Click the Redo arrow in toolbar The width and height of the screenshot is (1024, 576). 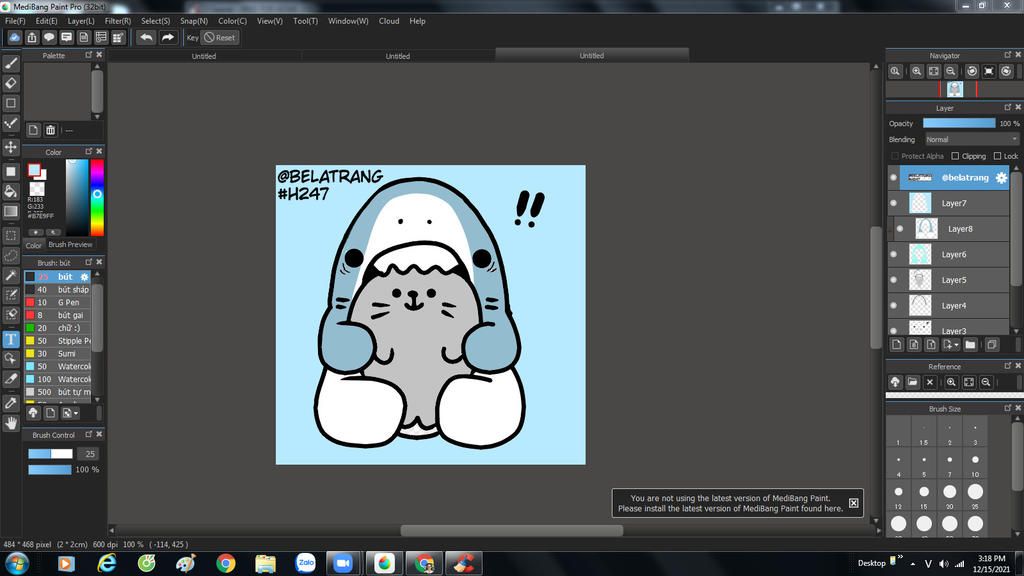[168, 37]
